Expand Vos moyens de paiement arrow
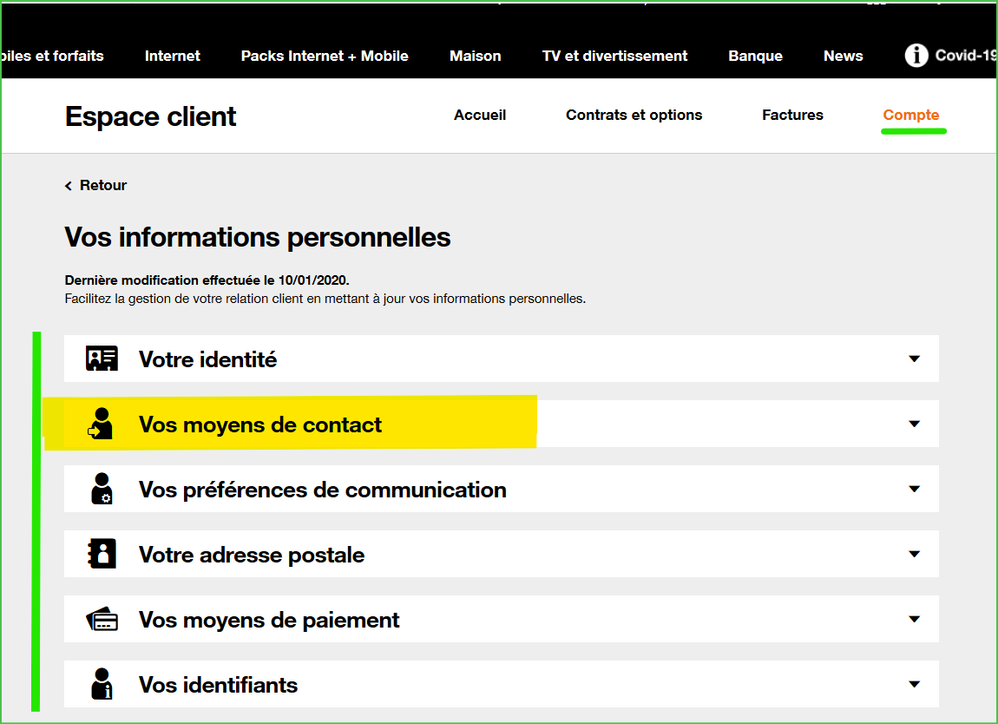The image size is (998, 724). pyautogui.click(x=914, y=620)
